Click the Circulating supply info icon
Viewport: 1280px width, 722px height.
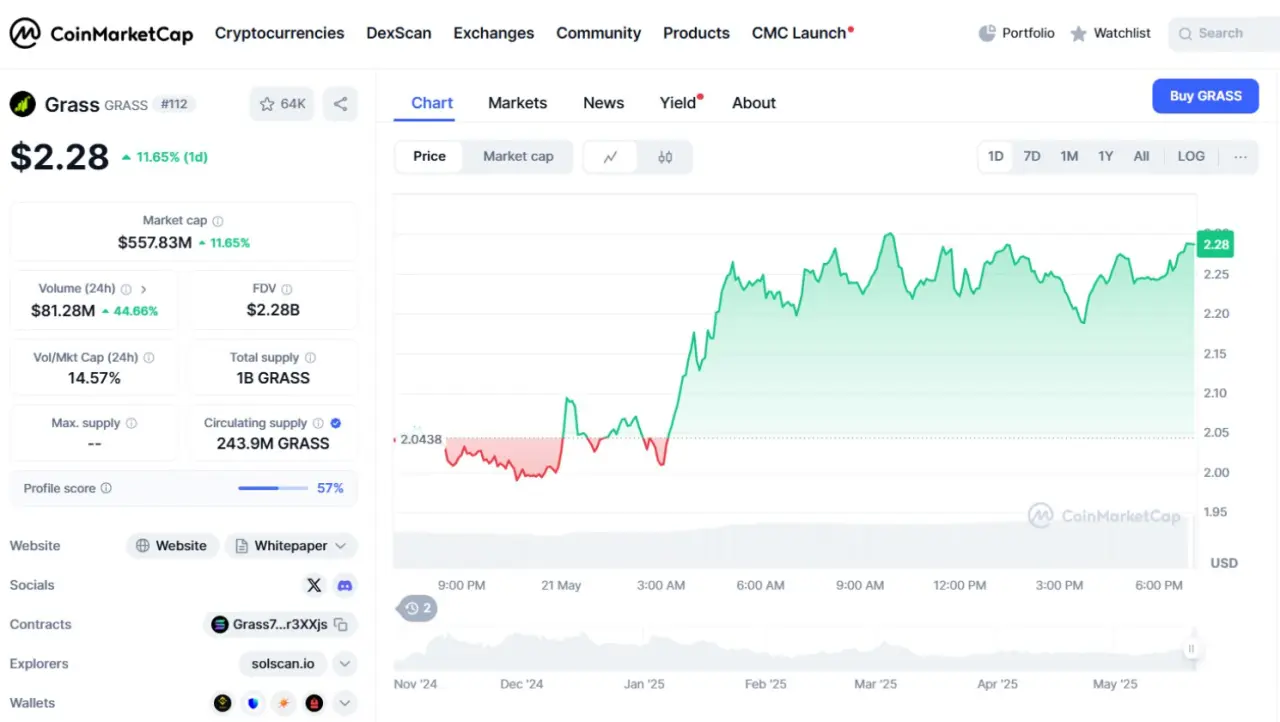(x=318, y=423)
